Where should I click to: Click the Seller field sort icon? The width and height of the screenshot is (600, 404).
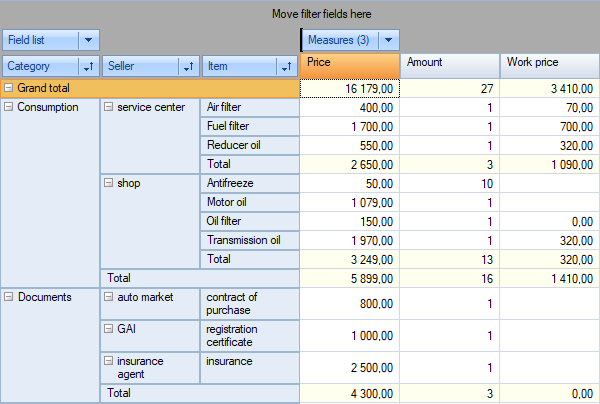tap(187, 67)
